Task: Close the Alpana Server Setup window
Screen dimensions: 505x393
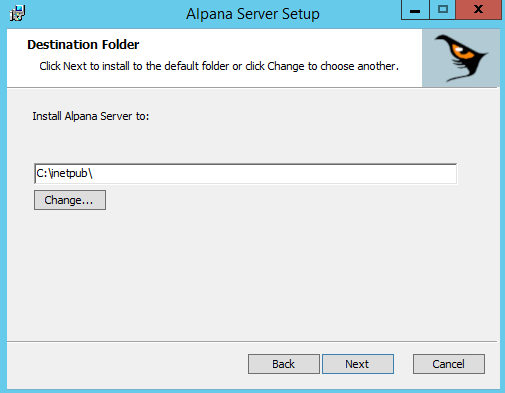Action: click(478, 10)
